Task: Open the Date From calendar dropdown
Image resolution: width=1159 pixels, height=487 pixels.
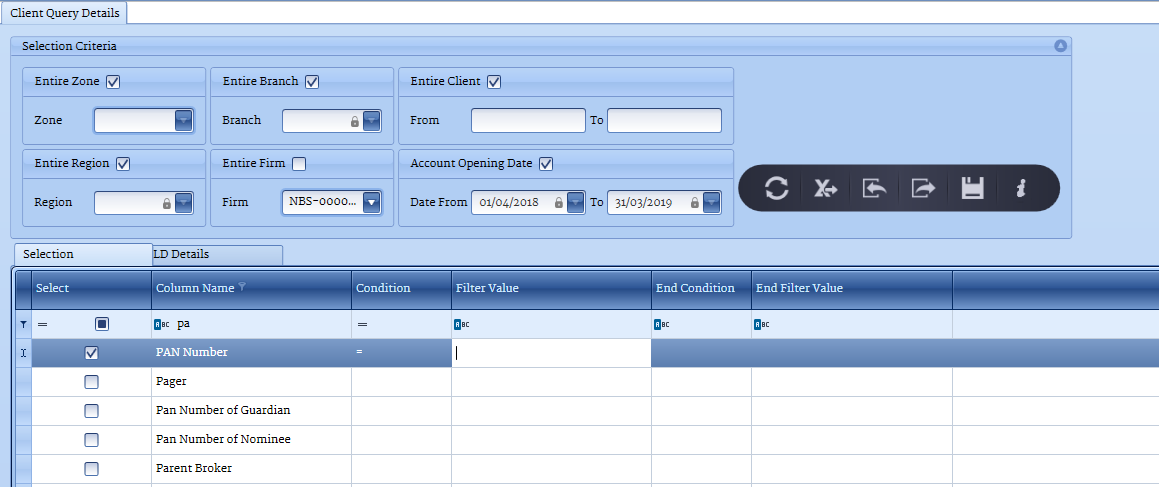Action: (575, 203)
